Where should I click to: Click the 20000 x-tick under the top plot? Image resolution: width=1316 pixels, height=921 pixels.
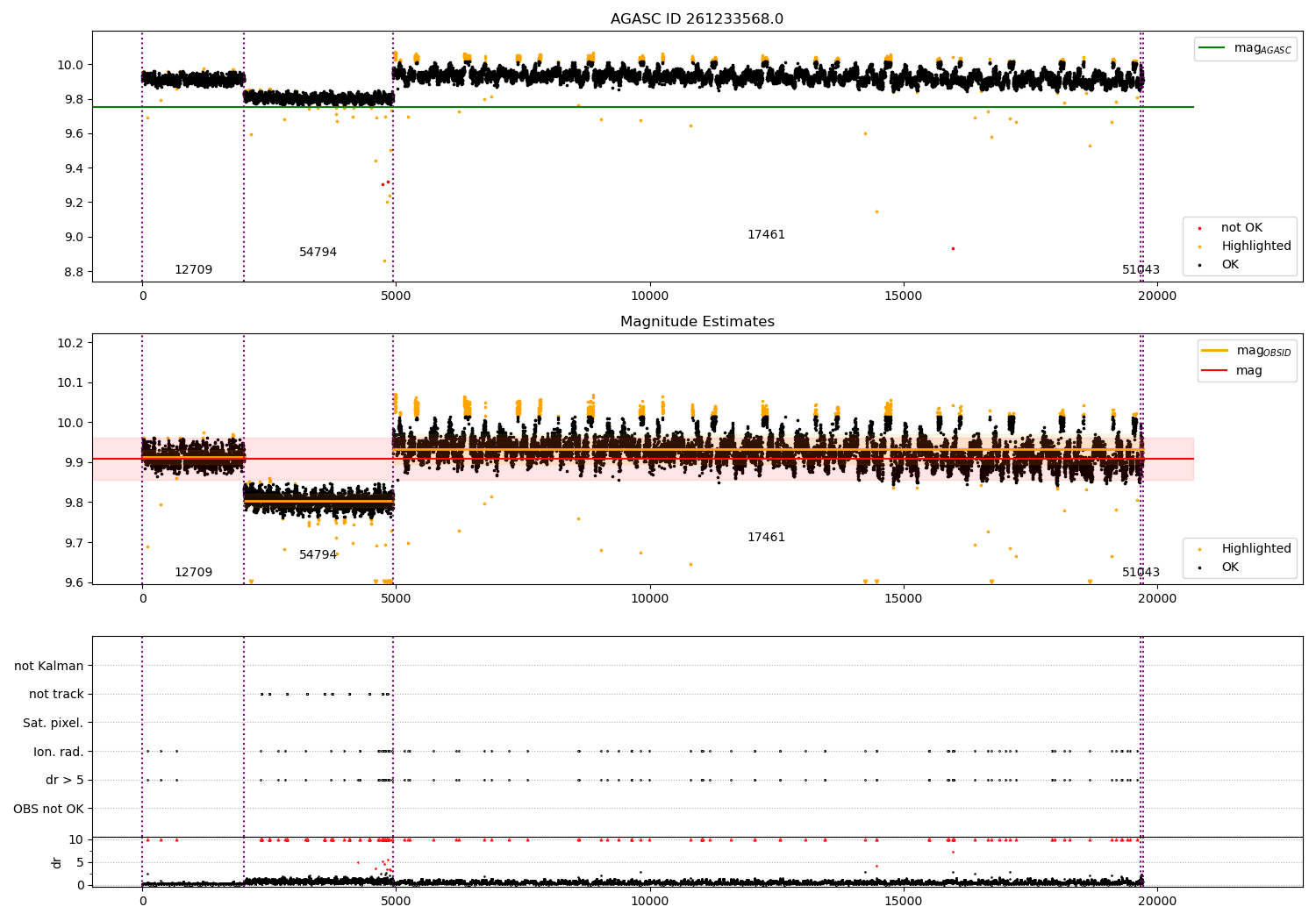tap(1157, 296)
